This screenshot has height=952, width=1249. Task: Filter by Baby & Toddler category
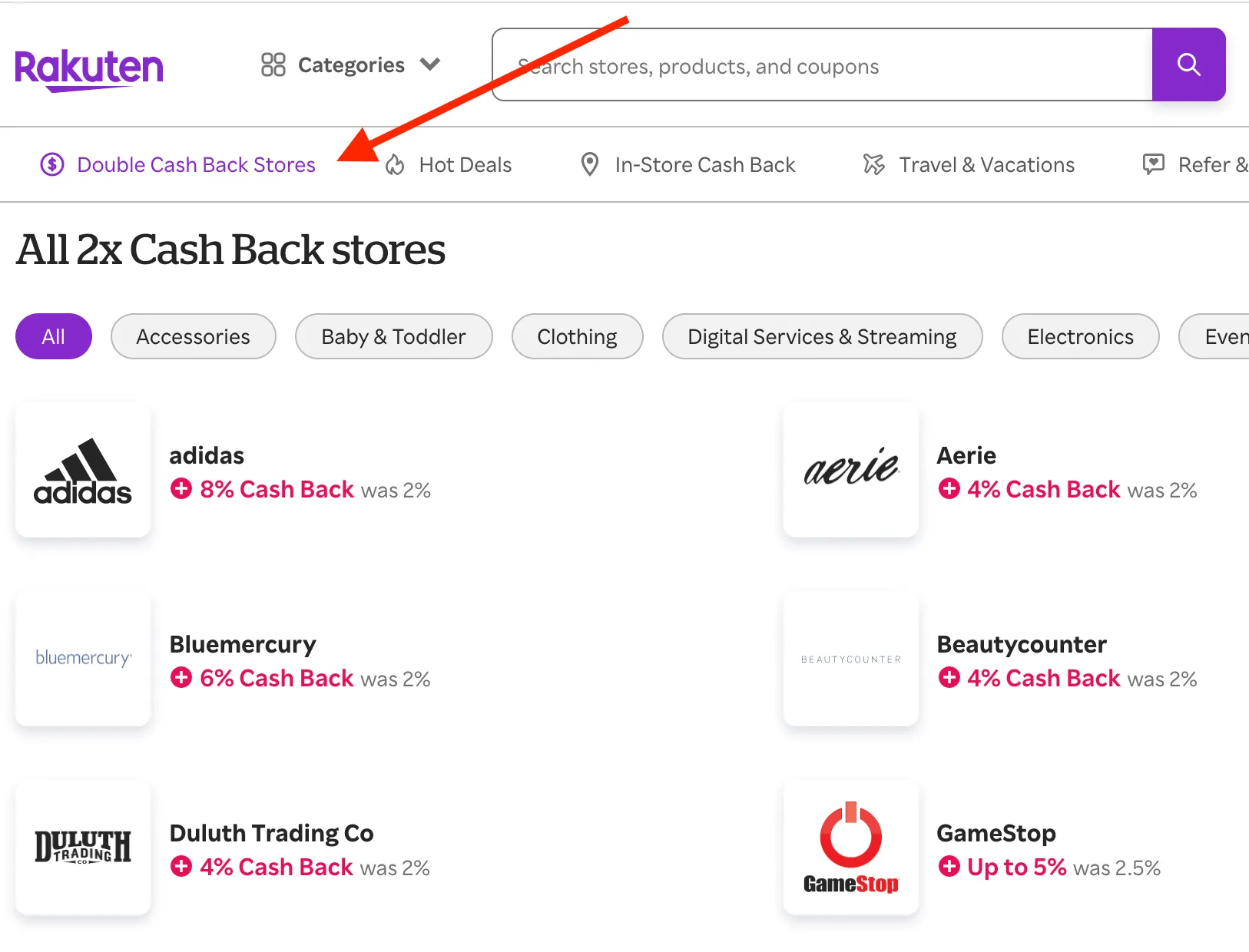pos(393,336)
